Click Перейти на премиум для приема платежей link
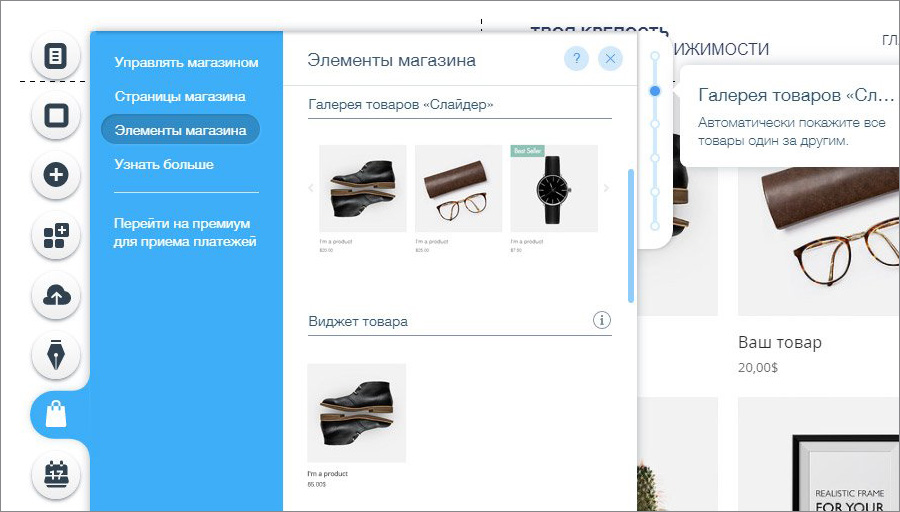Image resolution: width=900 pixels, height=512 pixels. (x=185, y=232)
